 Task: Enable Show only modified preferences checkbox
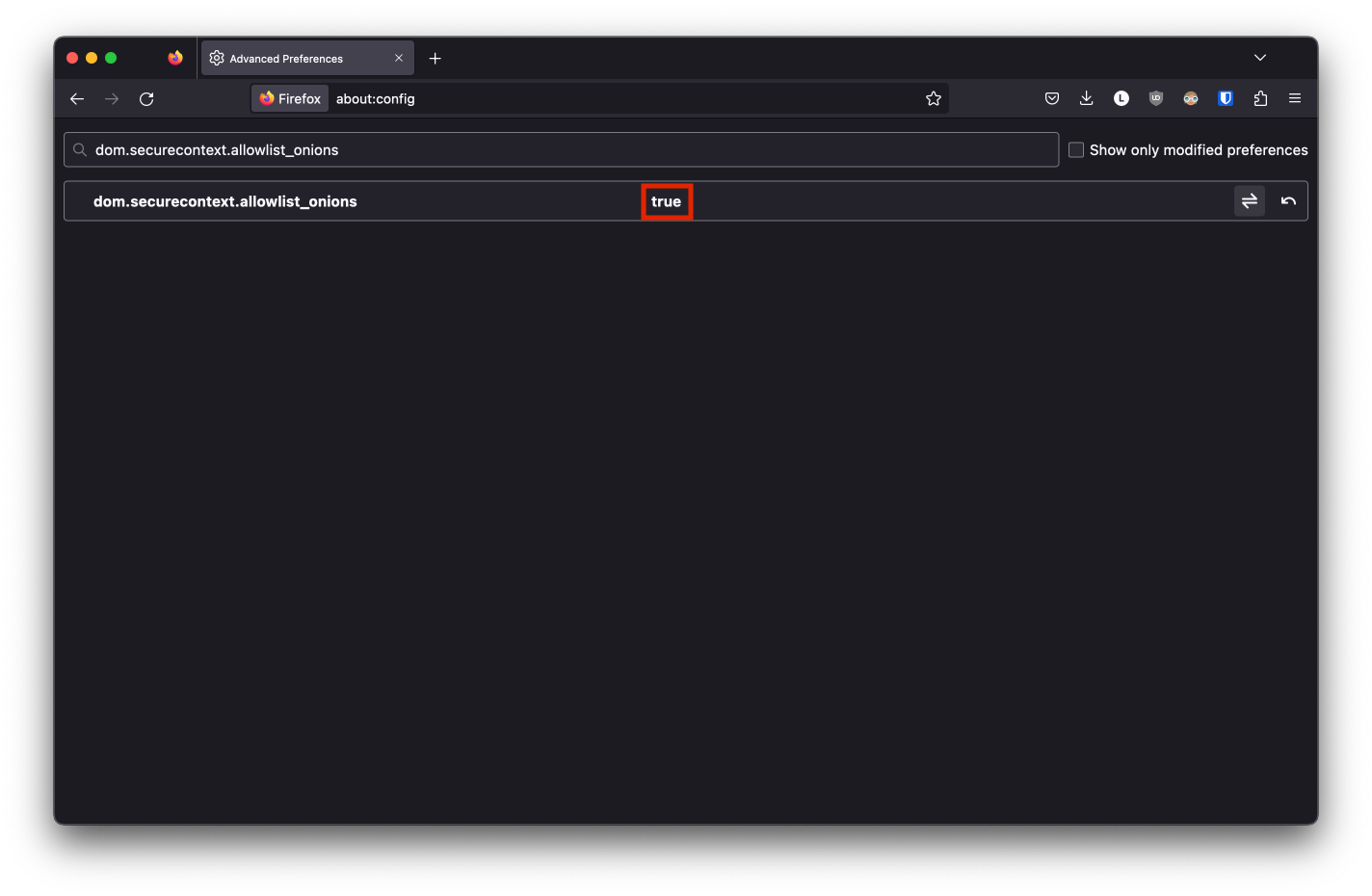click(1076, 150)
